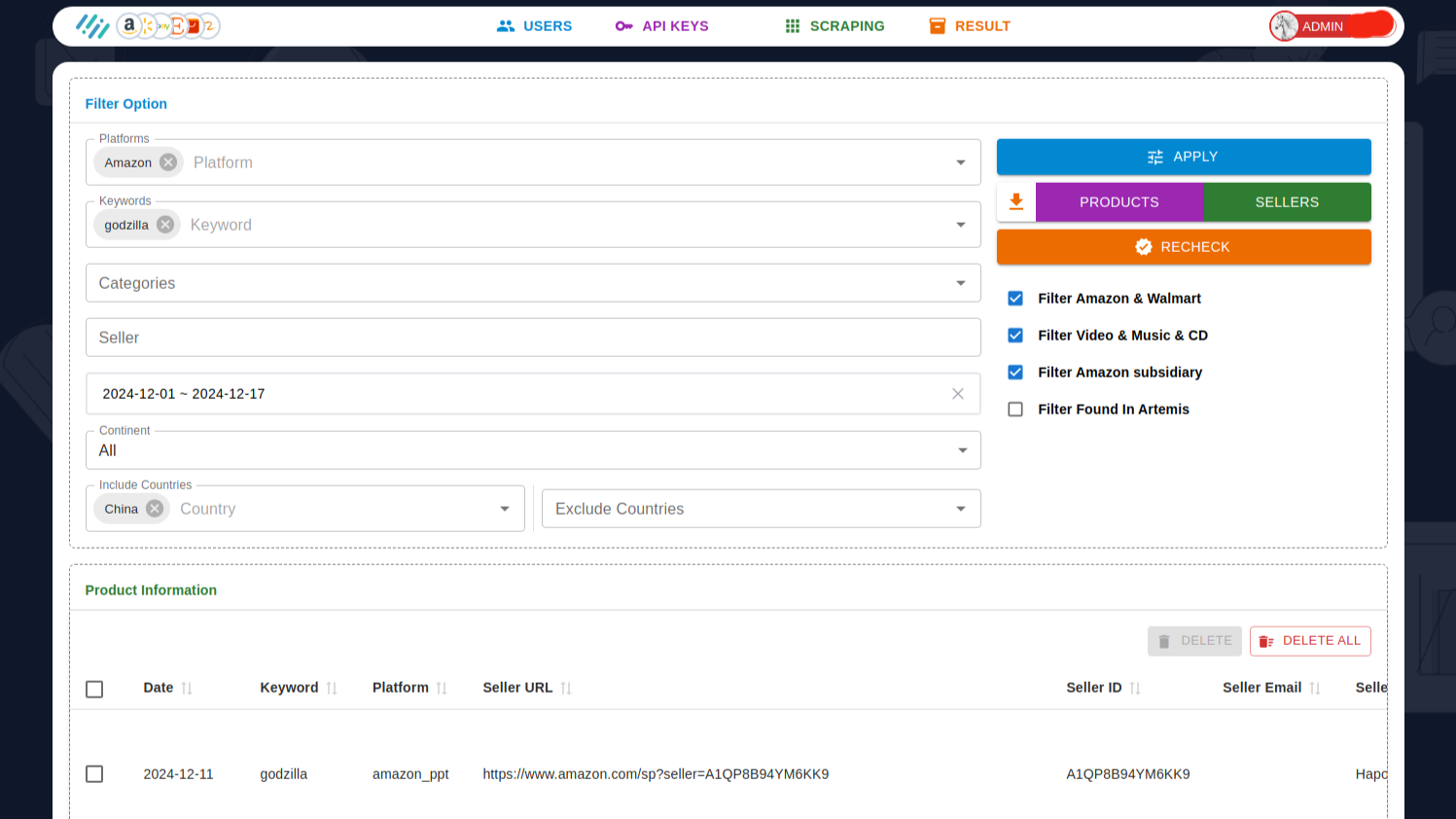1456x819 pixels.
Task: Uncheck Filter Video & Music & CD
Action: pos(1015,336)
